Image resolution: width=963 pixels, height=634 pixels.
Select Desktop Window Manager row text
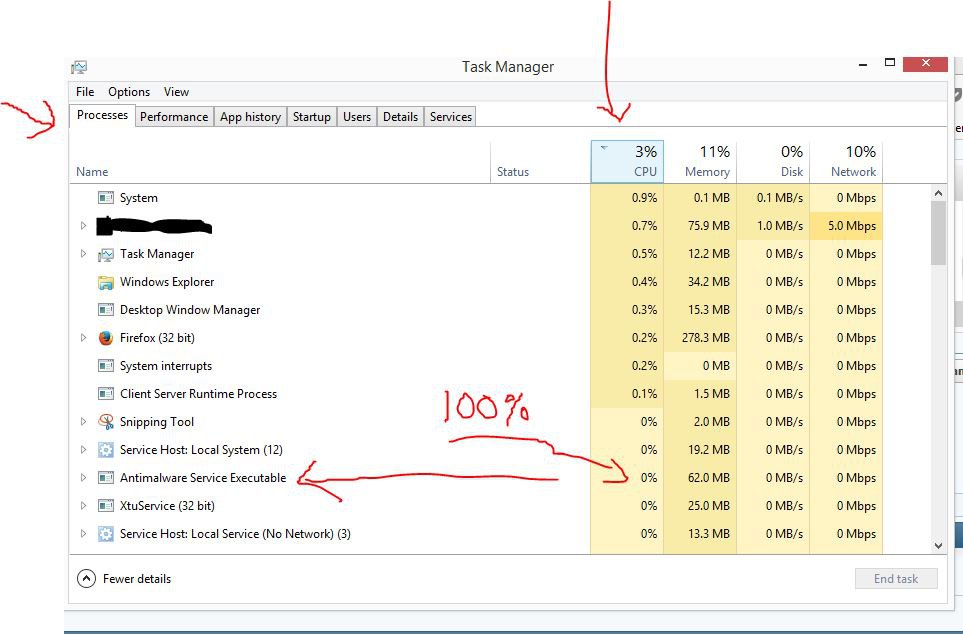[x=190, y=310]
